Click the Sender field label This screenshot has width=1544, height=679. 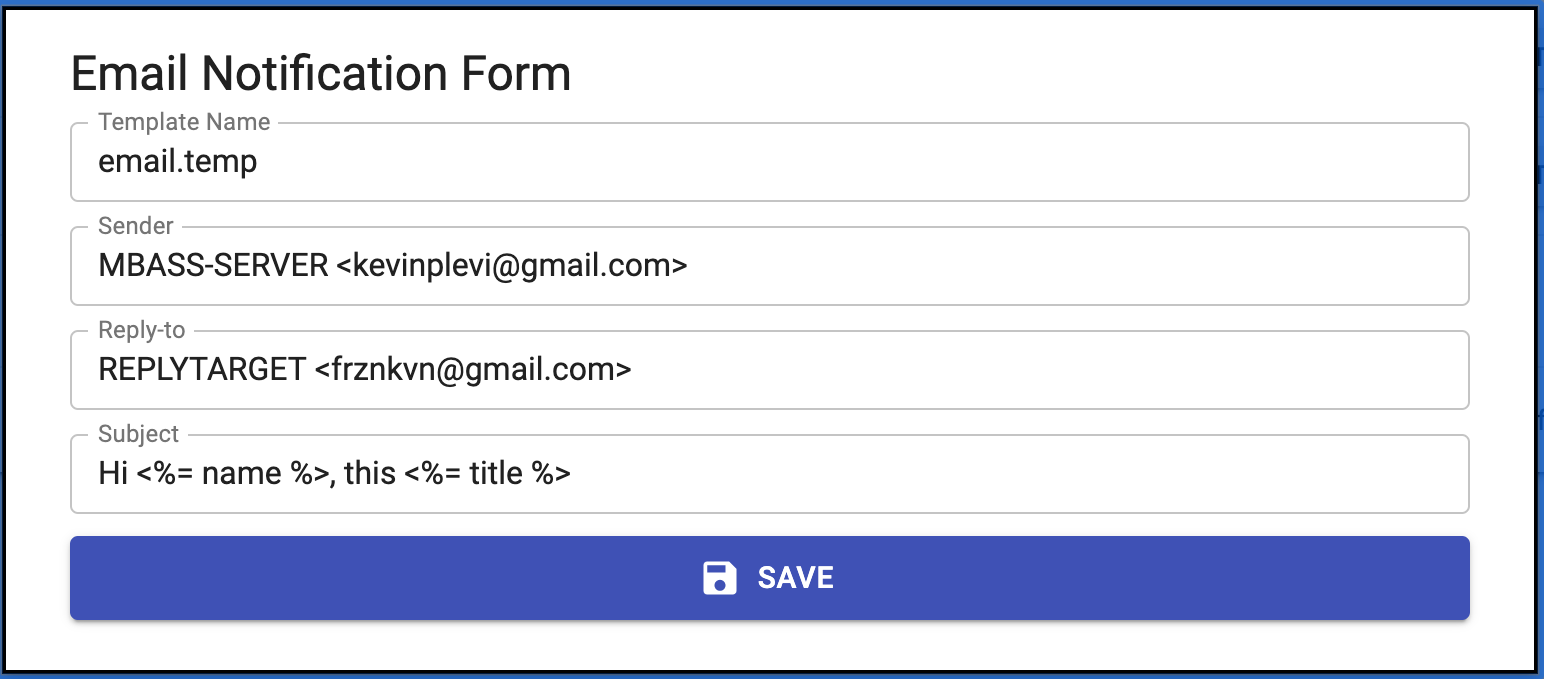click(x=136, y=226)
